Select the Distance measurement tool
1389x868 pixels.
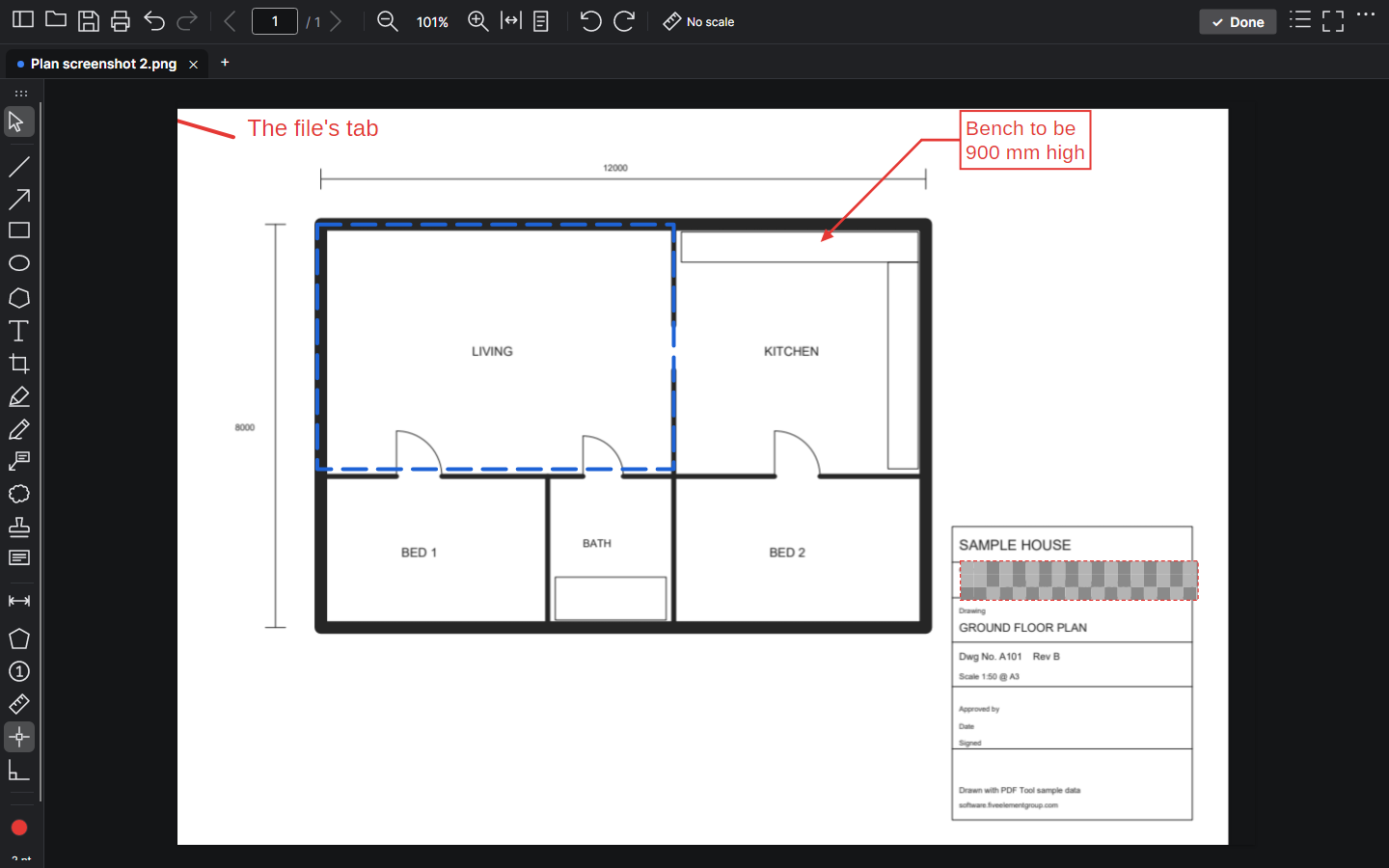click(x=19, y=601)
